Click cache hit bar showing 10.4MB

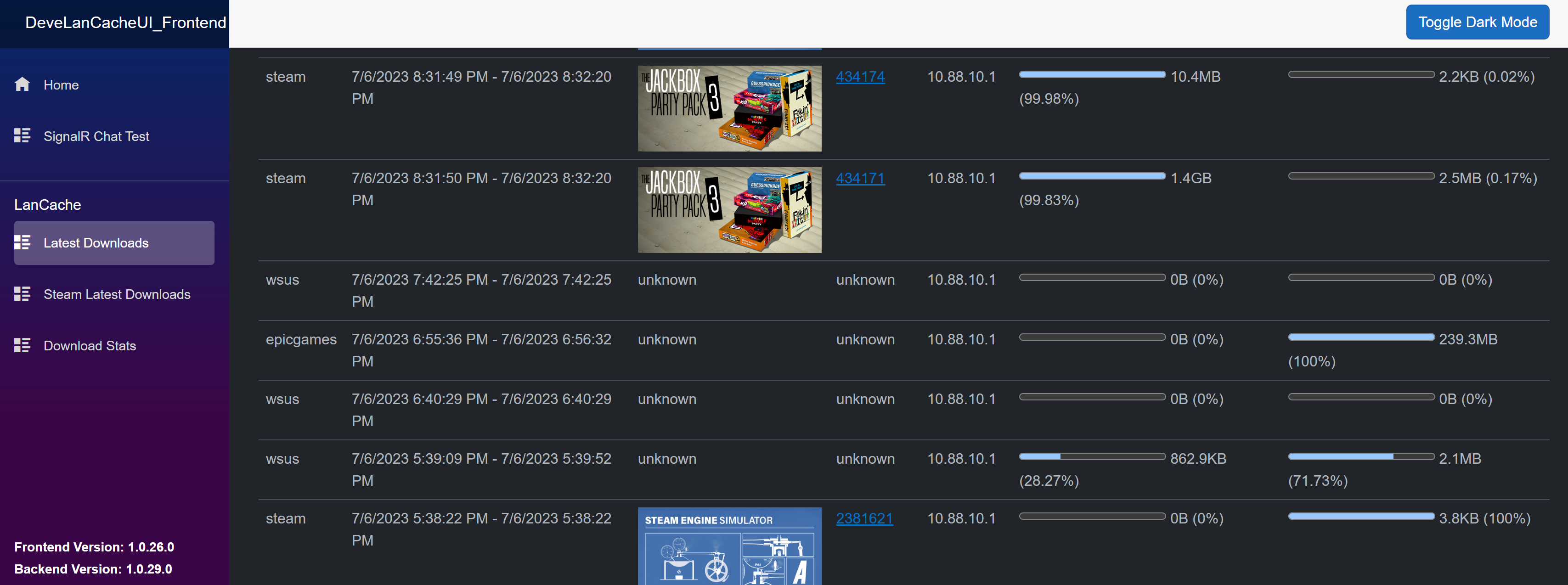click(x=1092, y=74)
